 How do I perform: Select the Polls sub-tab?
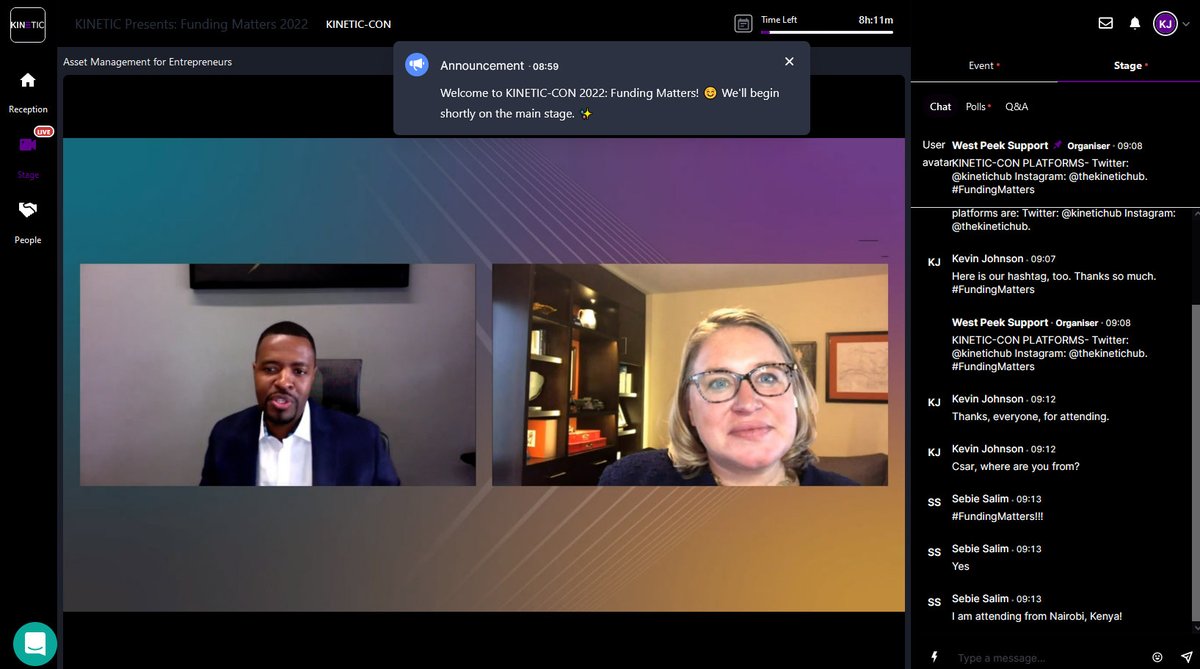[x=978, y=106]
